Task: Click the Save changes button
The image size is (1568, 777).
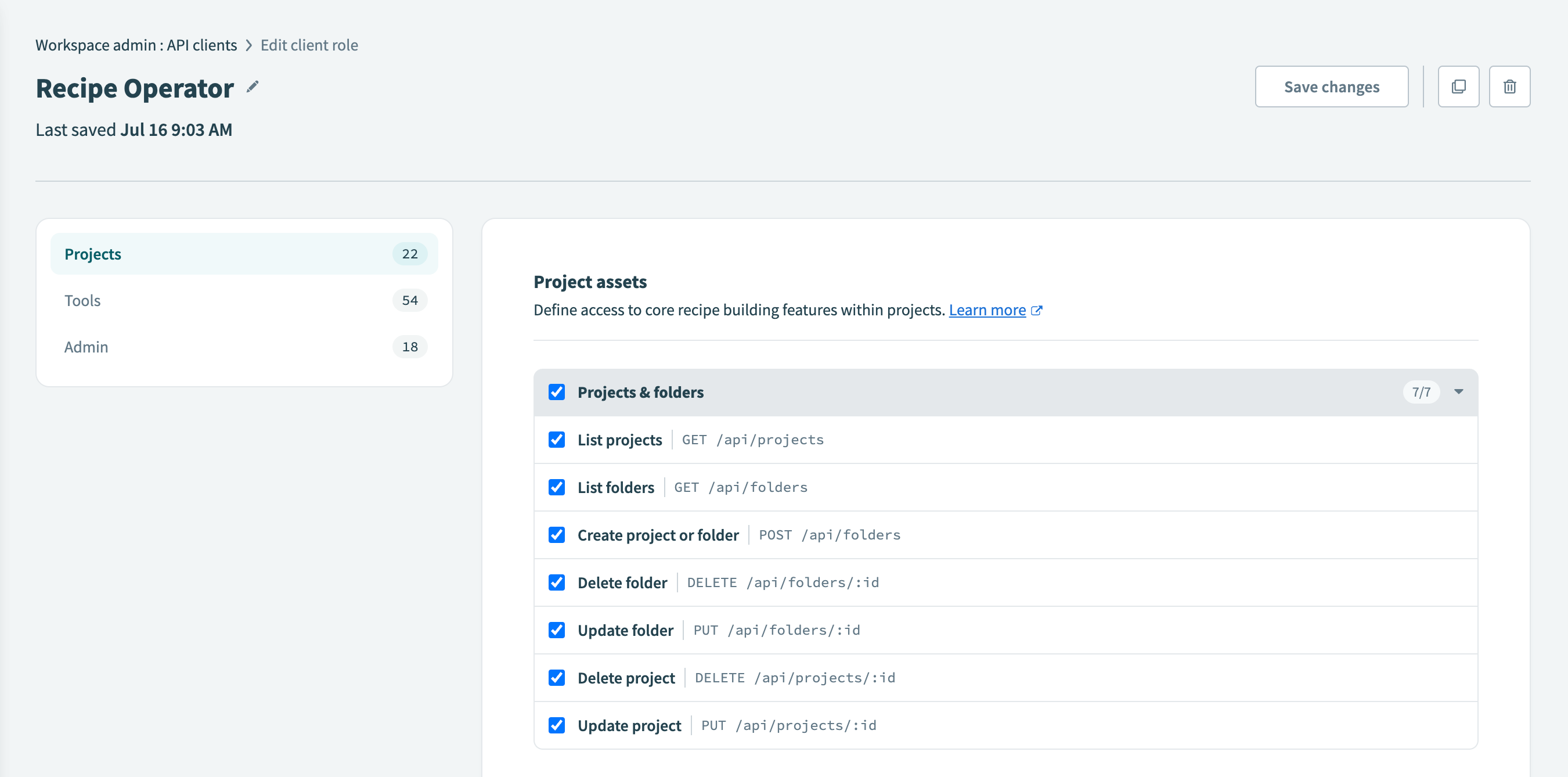Action: tap(1331, 87)
